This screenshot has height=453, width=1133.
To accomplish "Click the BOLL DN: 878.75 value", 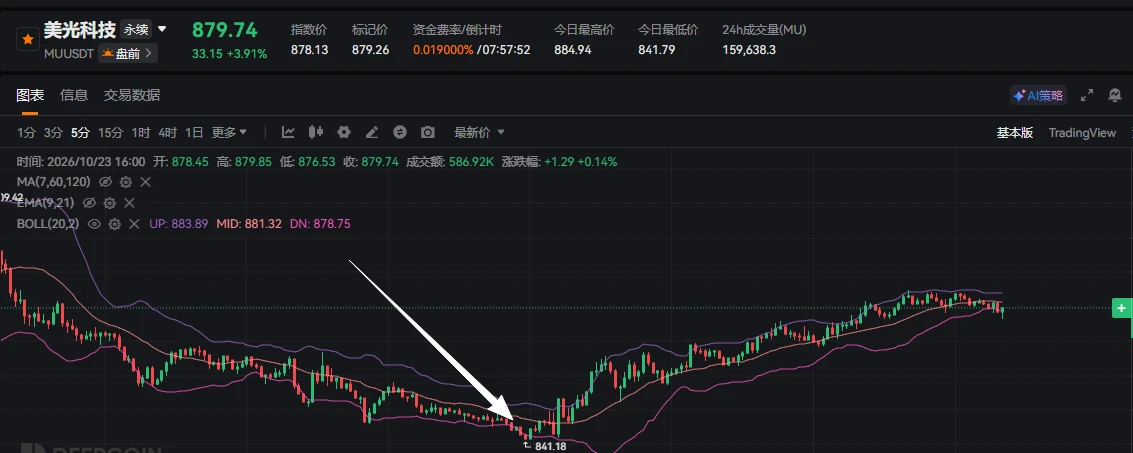I will coord(320,224).
